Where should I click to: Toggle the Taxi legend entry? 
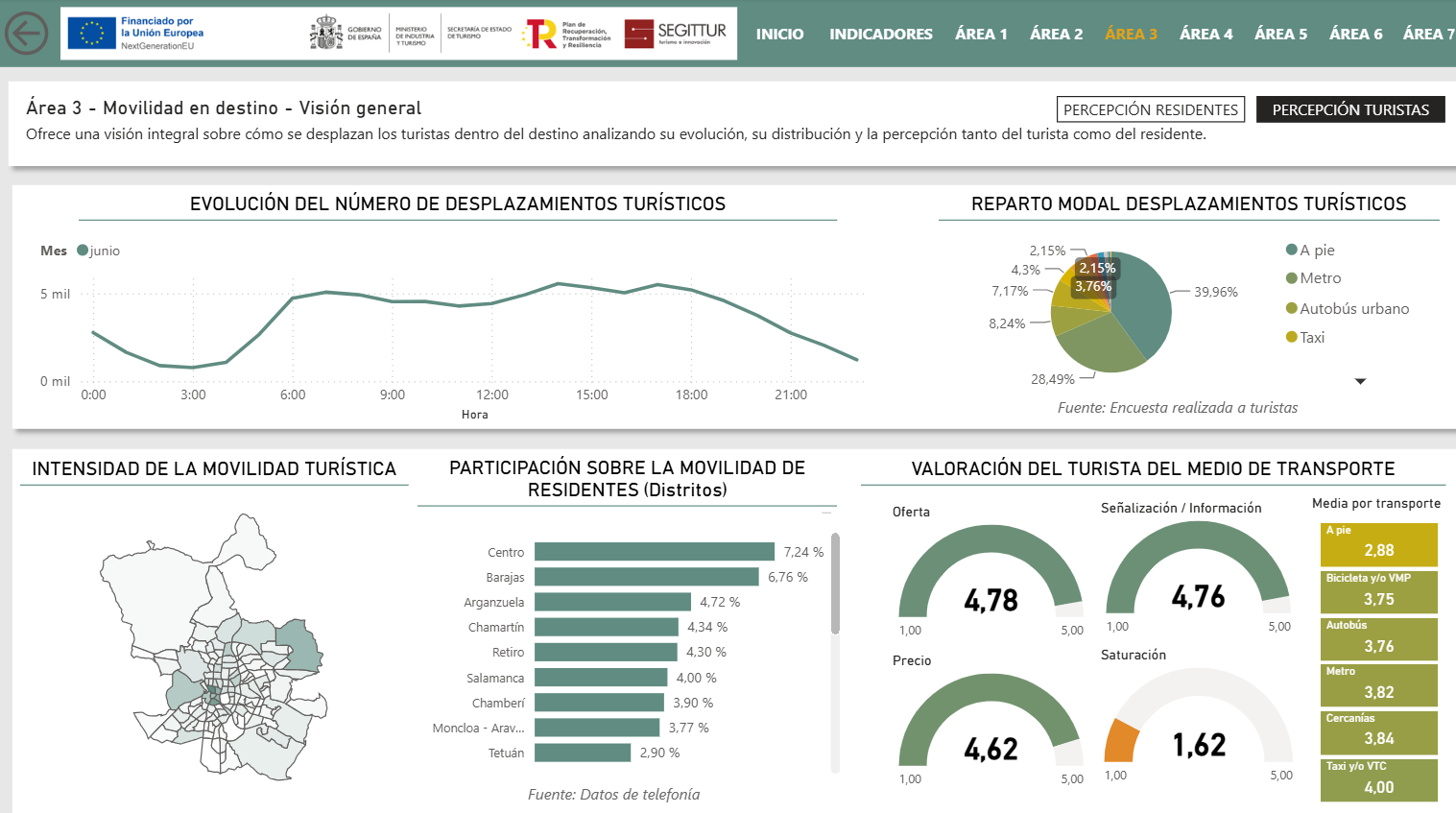click(x=1305, y=337)
